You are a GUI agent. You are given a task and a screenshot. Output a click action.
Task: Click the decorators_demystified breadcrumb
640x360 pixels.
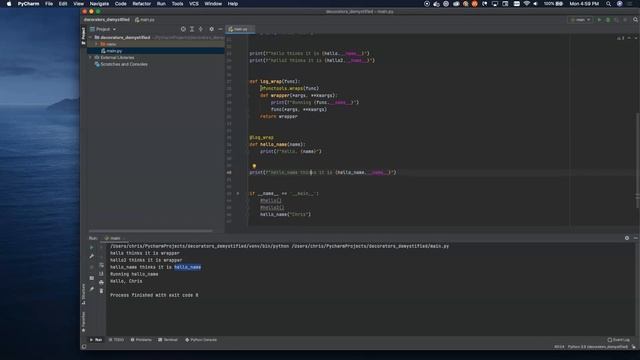coord(107,20)
